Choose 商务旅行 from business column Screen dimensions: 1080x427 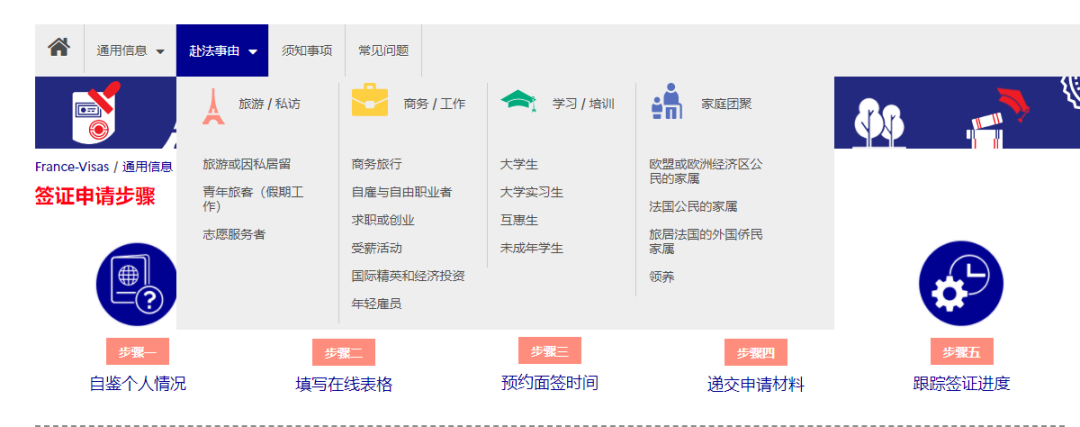pyautogui.click(x=377, y=164)
